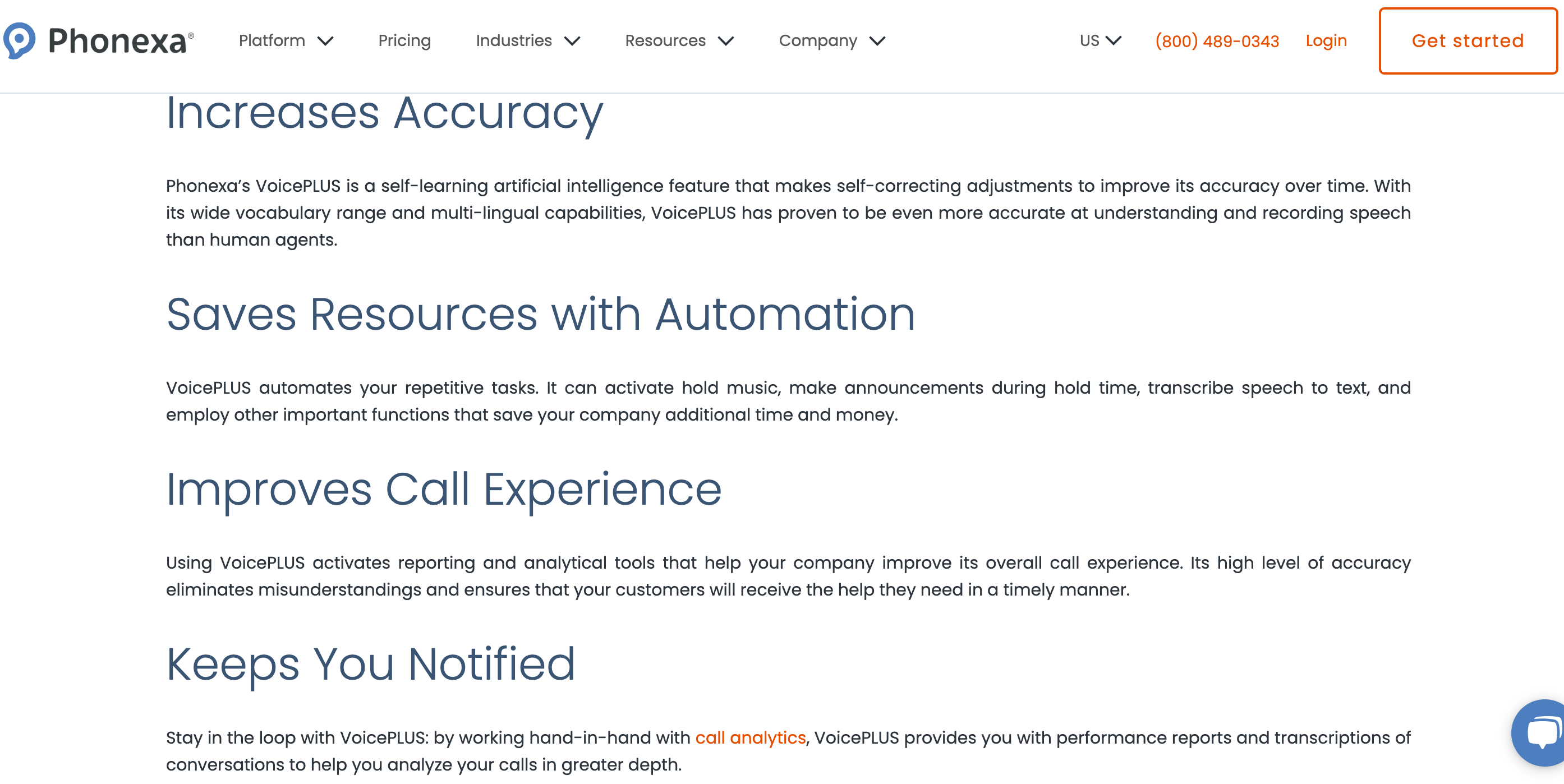Screen dimensions: 1564x784
Task: Click the Phonexa favicon logo
Action: (x=20, y=40)
